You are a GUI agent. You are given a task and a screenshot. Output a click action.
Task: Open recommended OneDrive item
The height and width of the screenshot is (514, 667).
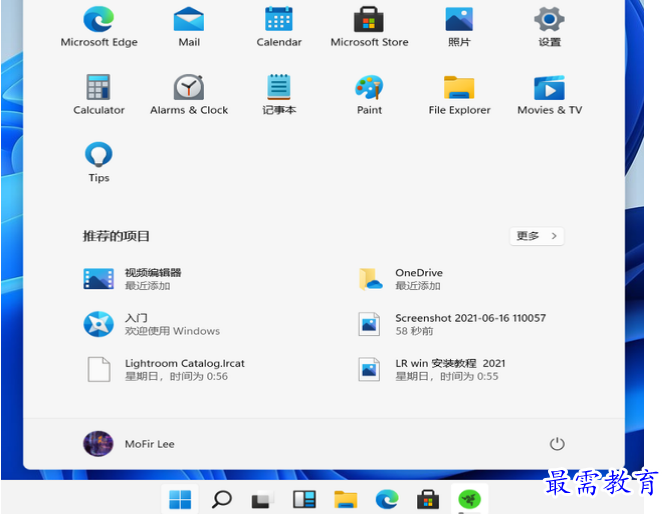tap(400, 279)
